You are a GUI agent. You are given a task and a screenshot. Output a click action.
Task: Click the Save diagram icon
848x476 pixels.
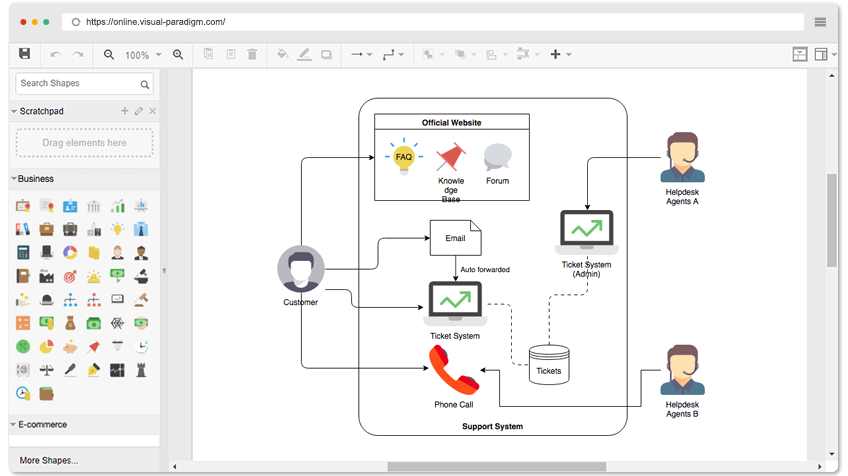click(x=25, y=54)
